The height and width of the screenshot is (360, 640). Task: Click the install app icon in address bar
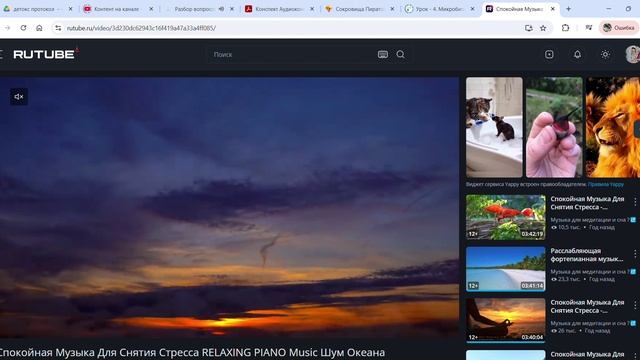point(529,28)
